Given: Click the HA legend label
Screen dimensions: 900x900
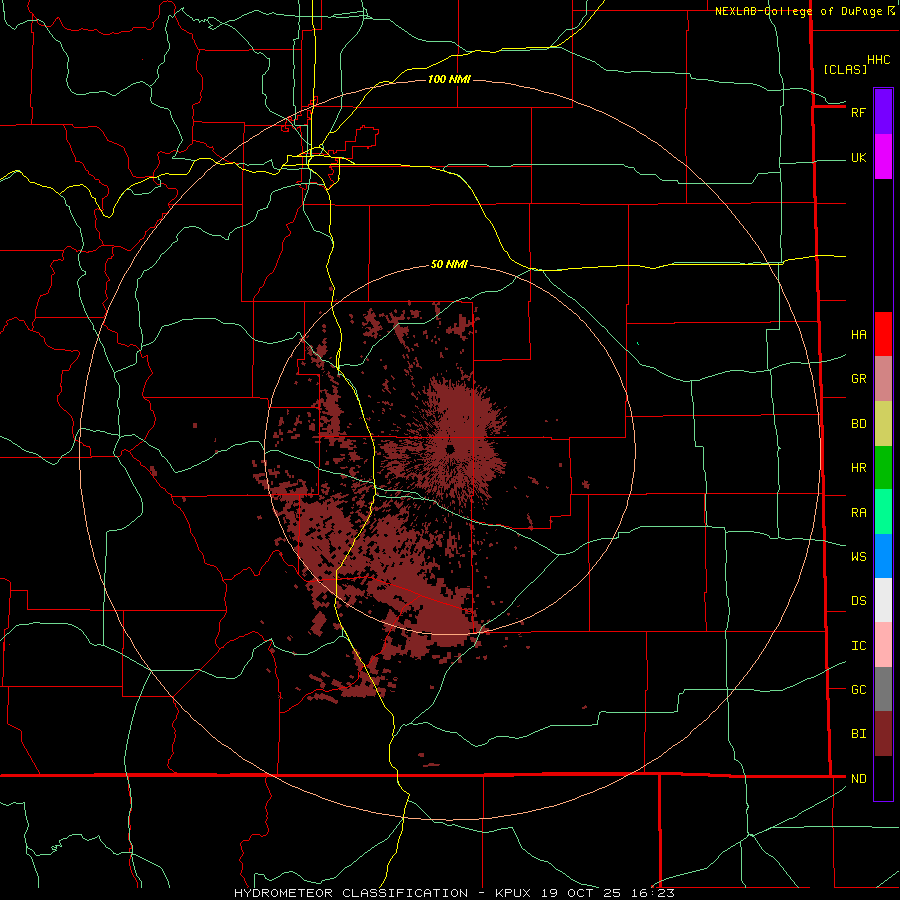Looking at the screenshot, I should (858, 335).
